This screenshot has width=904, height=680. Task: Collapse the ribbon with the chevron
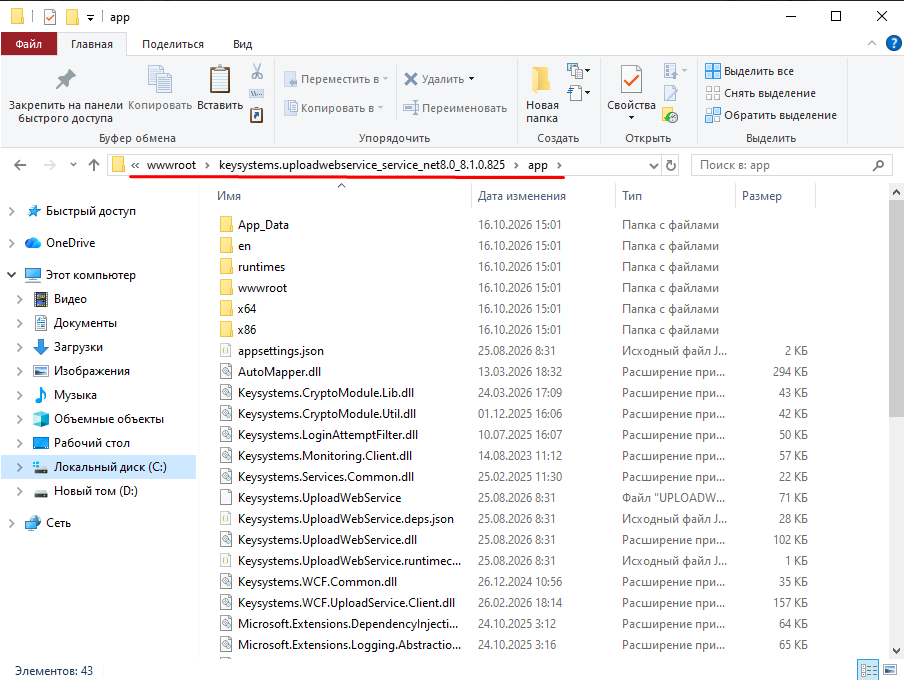[872, 43]
